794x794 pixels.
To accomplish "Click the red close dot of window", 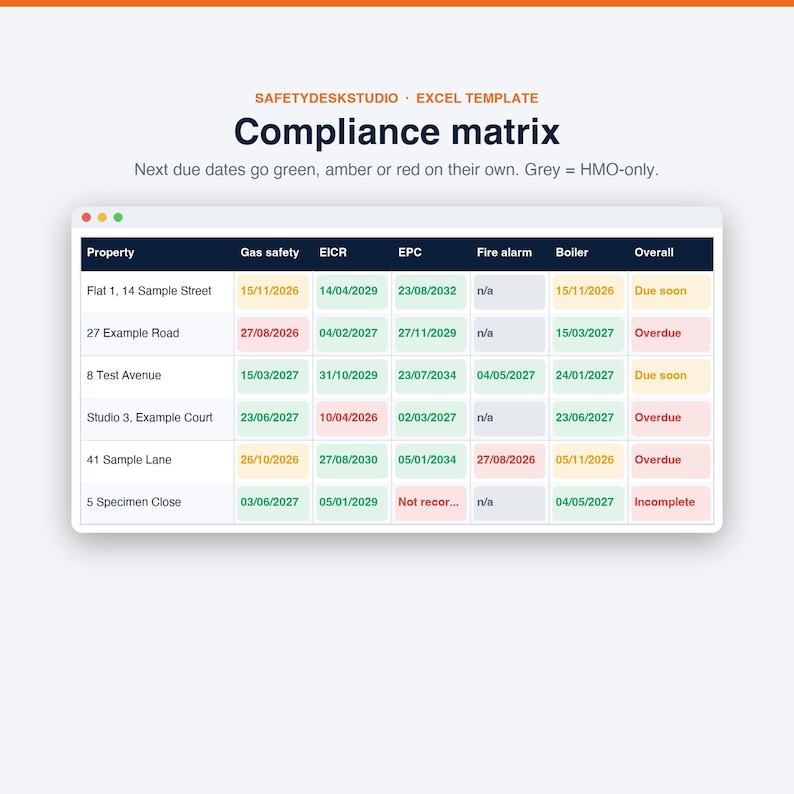I will 86,217.
